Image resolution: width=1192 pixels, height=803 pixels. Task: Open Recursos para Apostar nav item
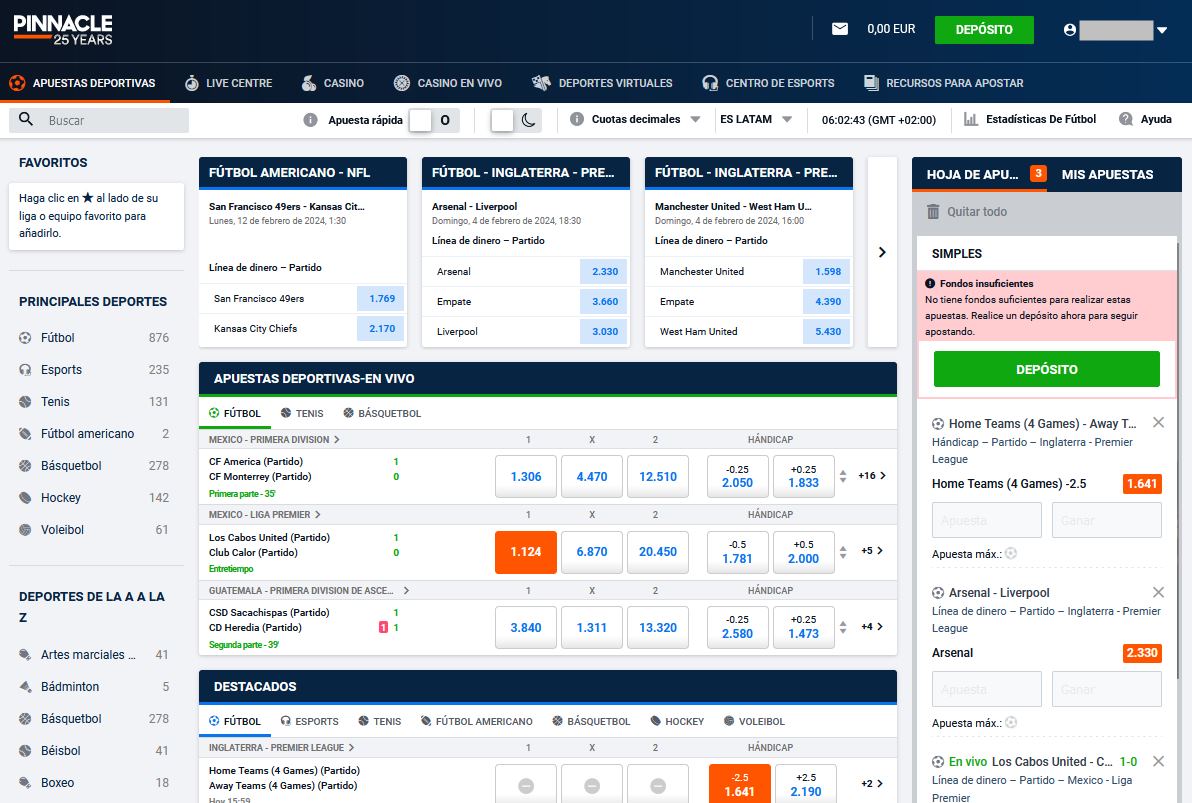point(943,83)
